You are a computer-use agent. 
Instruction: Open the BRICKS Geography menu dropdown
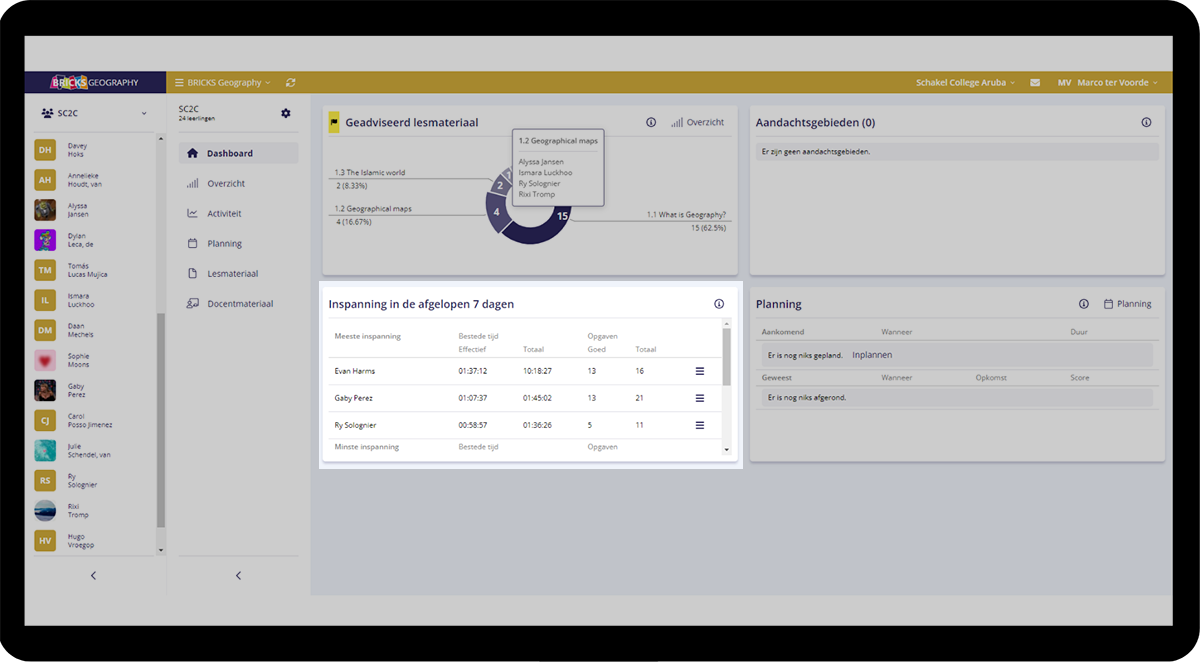coord(222,83)
